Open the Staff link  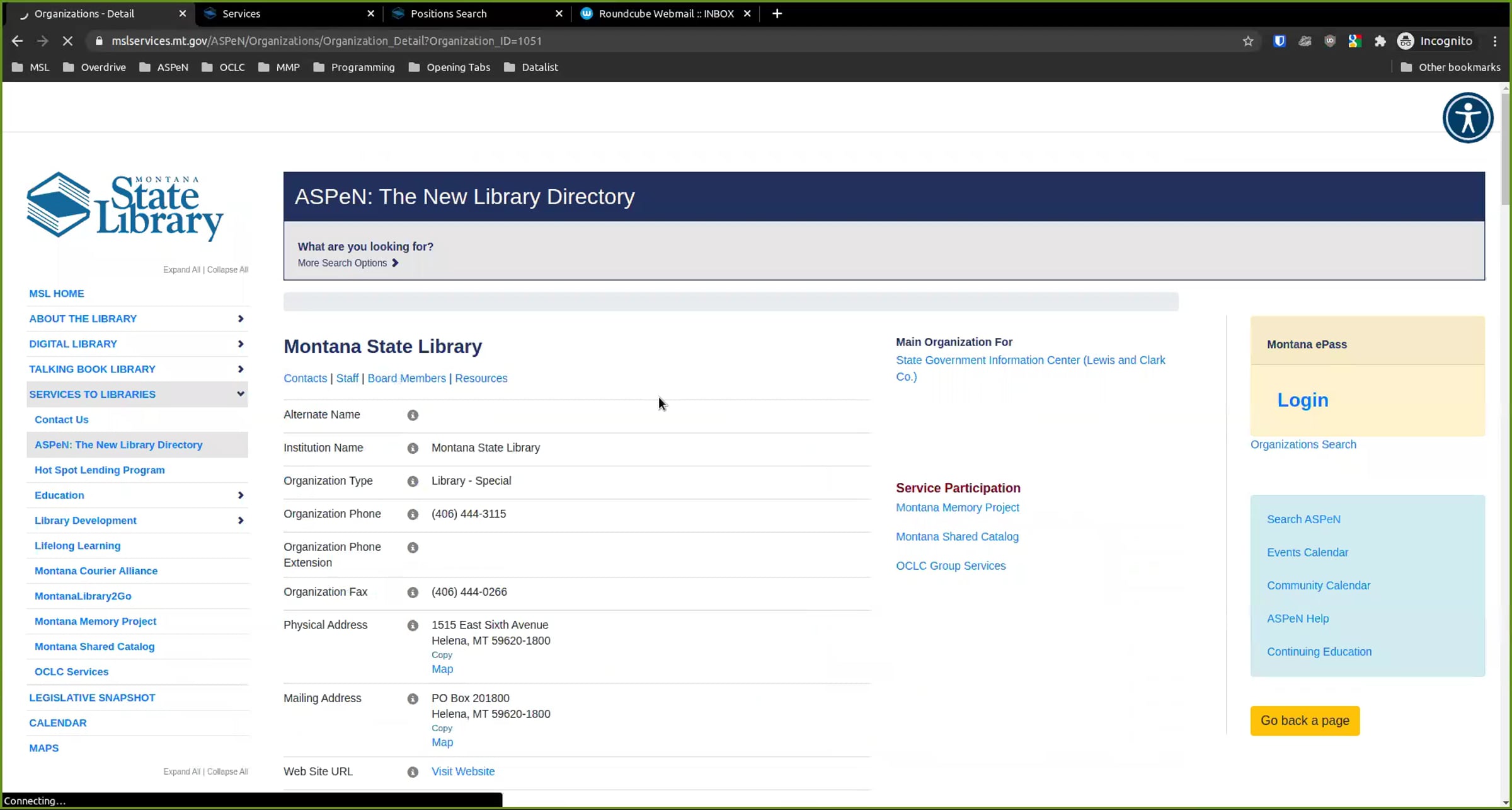pyautogui.click(x=347, y=378)
